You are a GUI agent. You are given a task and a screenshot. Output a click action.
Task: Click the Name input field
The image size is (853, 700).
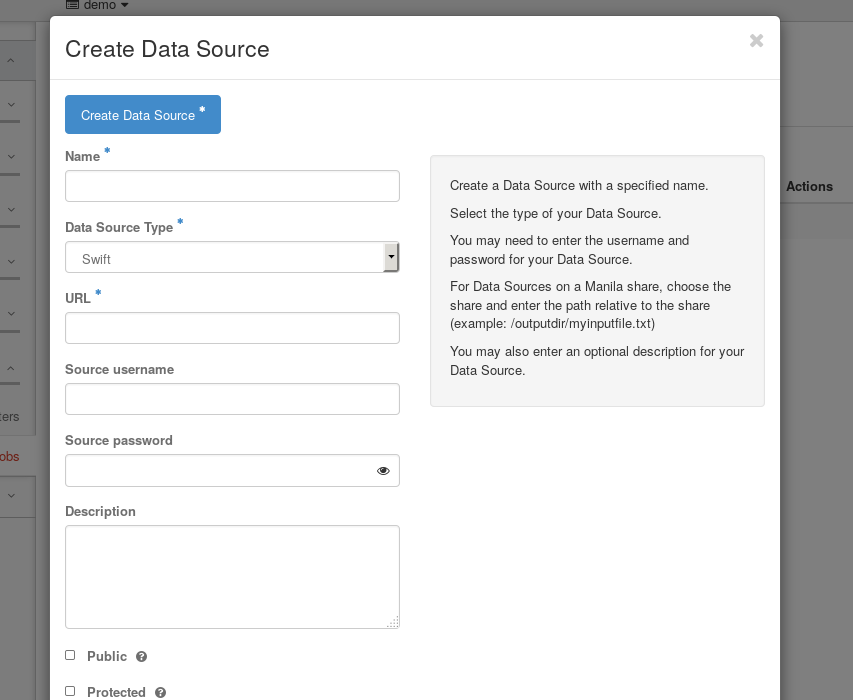[232, 186]
